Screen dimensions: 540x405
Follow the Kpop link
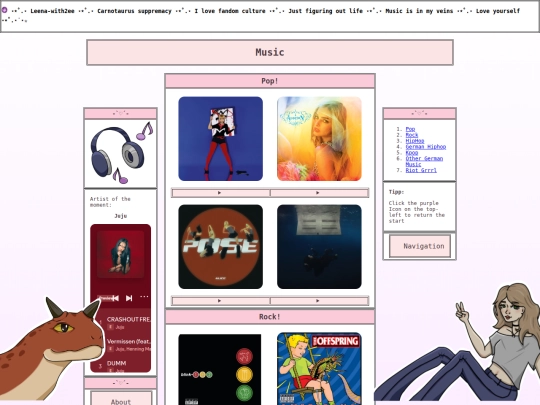(x=412, y=153)
